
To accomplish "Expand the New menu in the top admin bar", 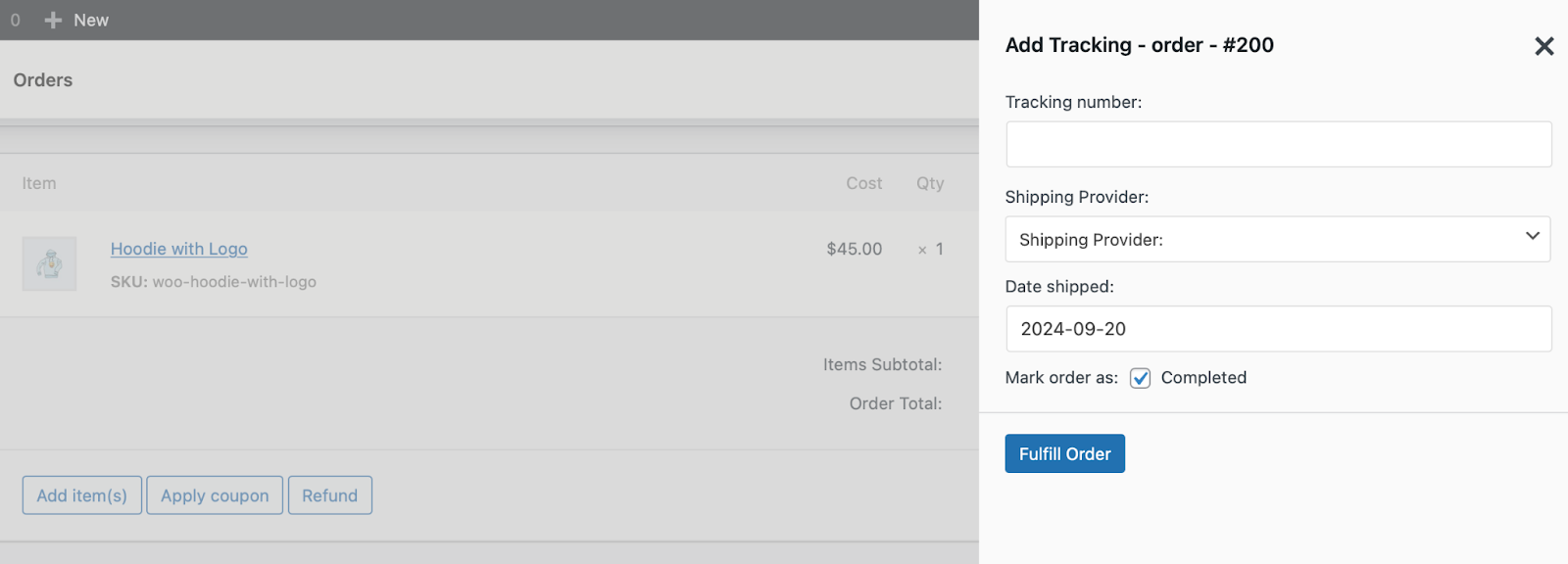I will click(90, 20).
